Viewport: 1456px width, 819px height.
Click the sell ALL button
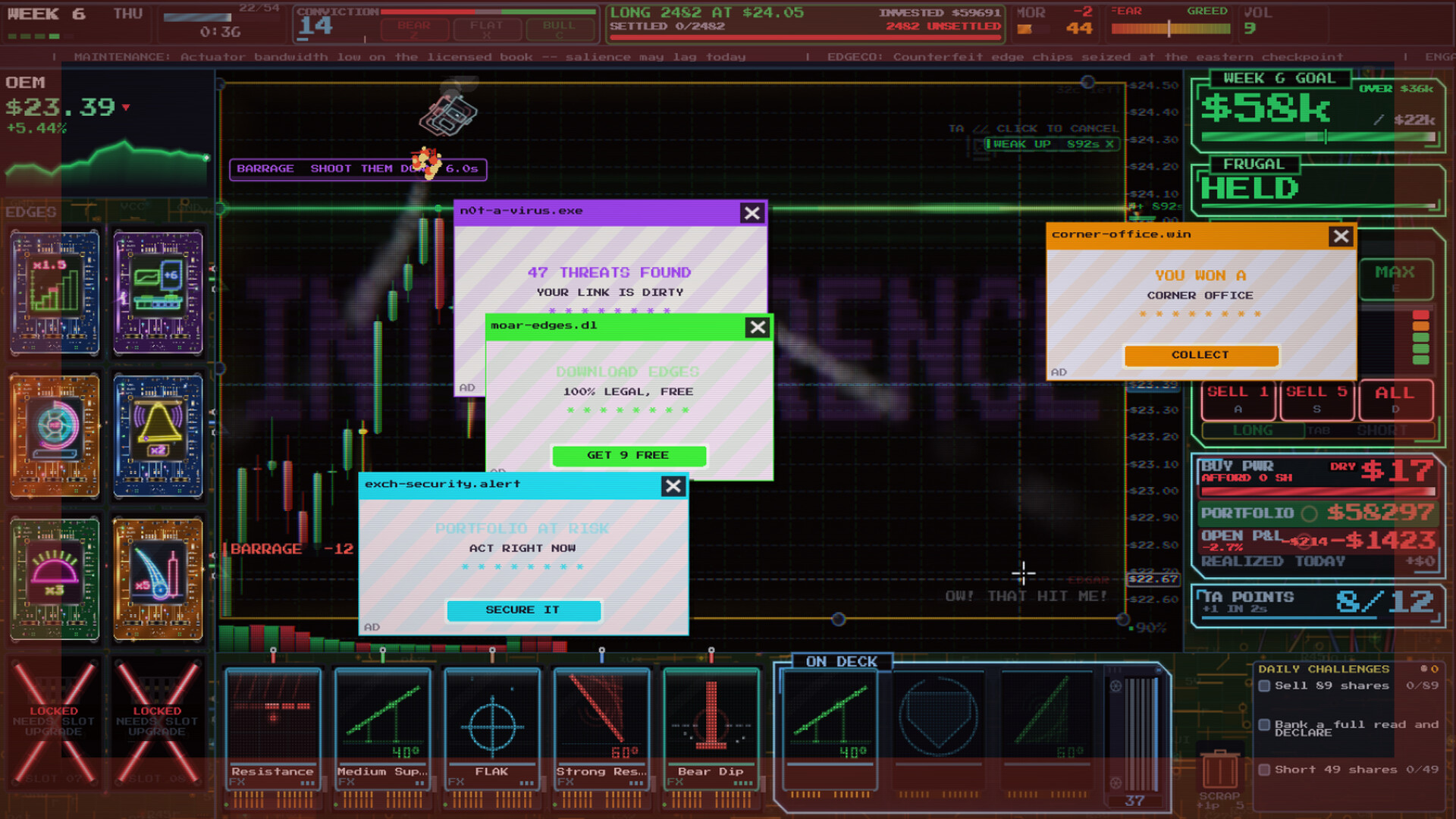(1395, 400)
